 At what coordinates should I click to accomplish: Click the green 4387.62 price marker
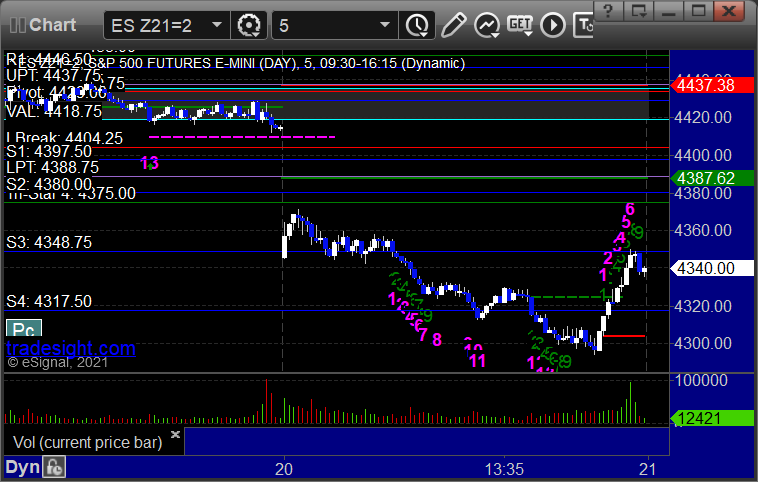(x=712, y=178)
